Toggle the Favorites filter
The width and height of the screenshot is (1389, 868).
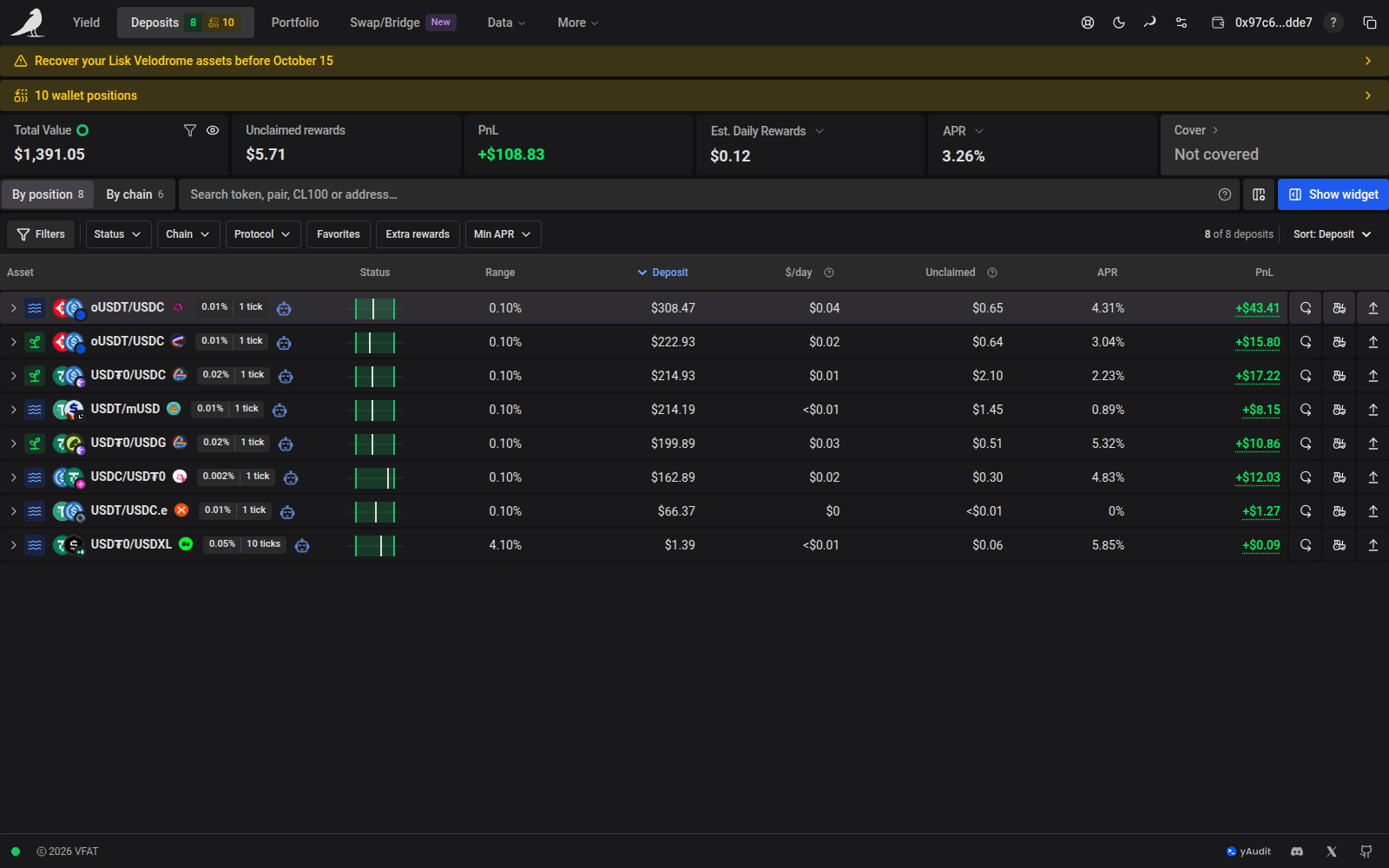[x=339, y=234]
